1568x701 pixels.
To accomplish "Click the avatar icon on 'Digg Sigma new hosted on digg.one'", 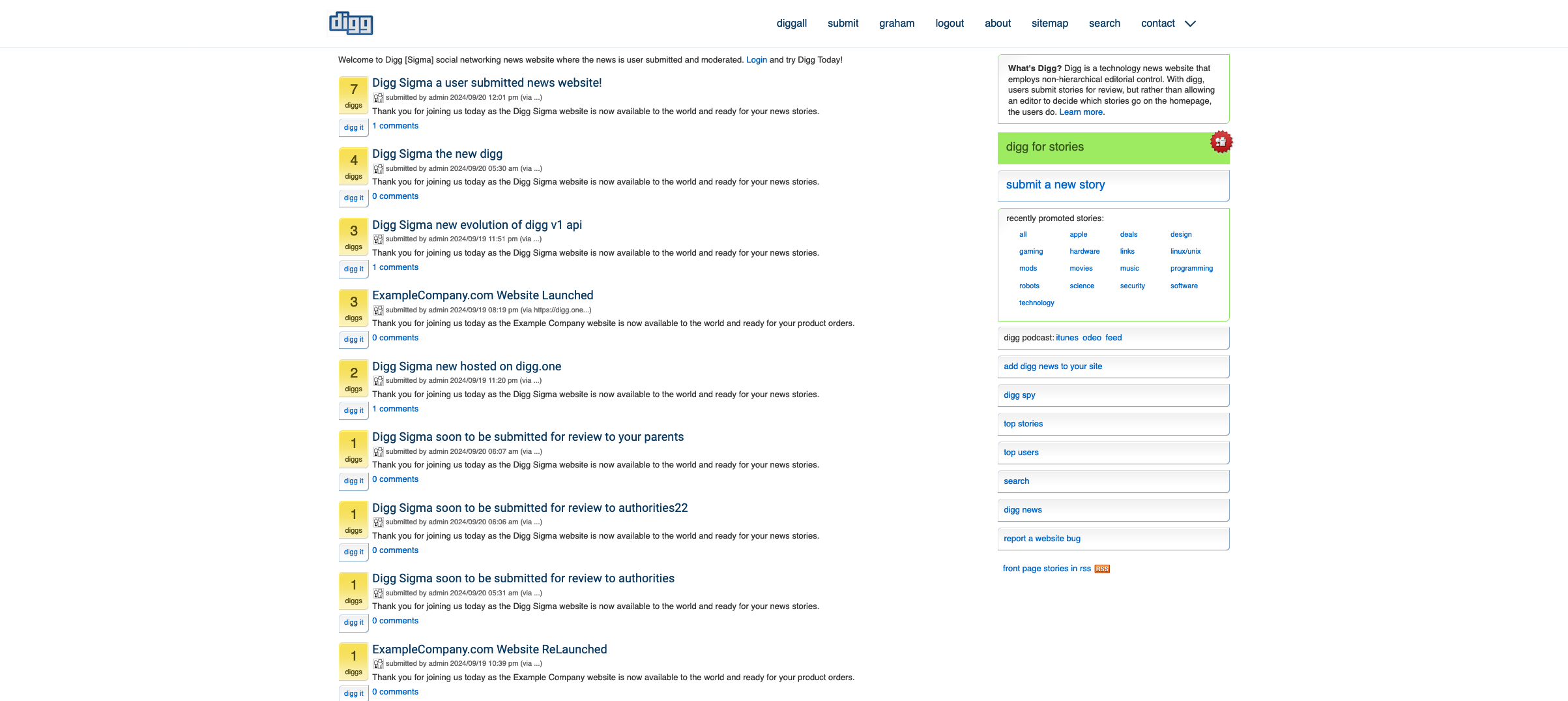I will pyautogui.click(x=379, y=380).
